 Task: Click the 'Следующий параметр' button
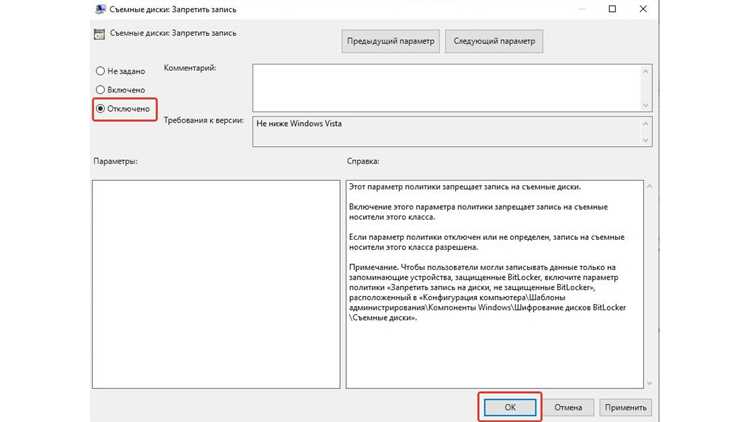494,41
